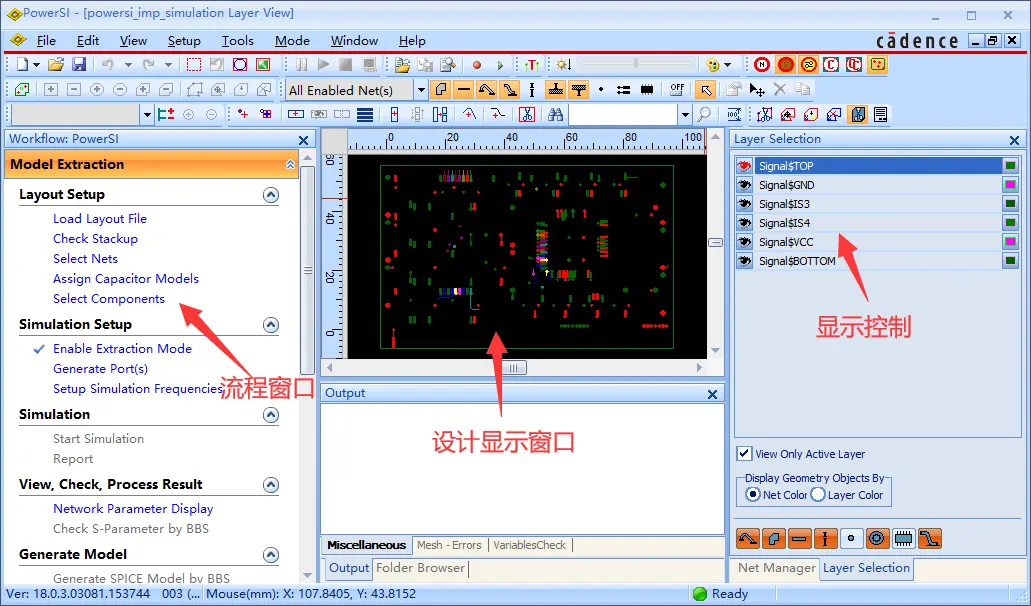Click Check Stackup link
1031x606 pixels.
pos(95,239)
